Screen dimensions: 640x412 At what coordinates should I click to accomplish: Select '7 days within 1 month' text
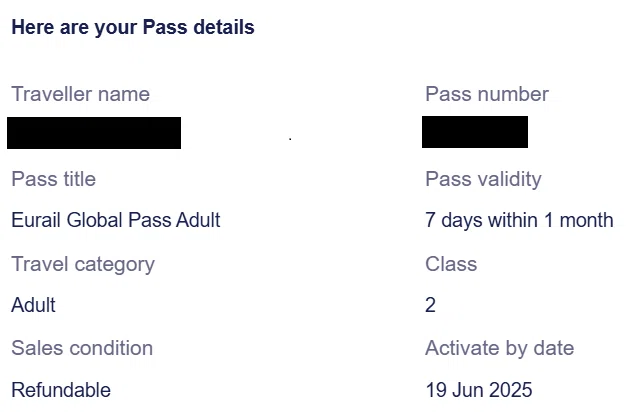click(519, 220)
